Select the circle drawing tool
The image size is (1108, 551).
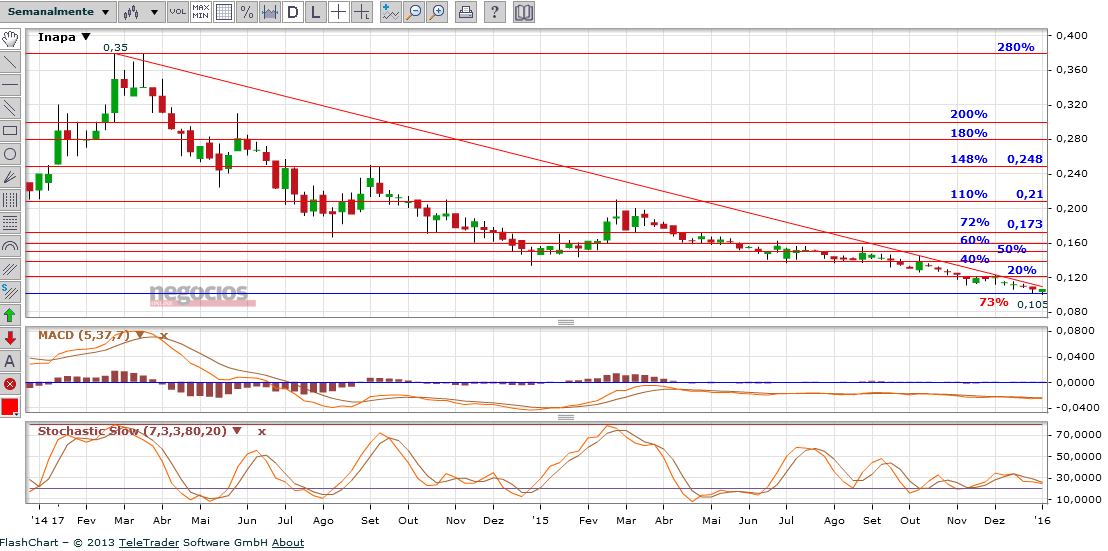click(x=10, y=154)
